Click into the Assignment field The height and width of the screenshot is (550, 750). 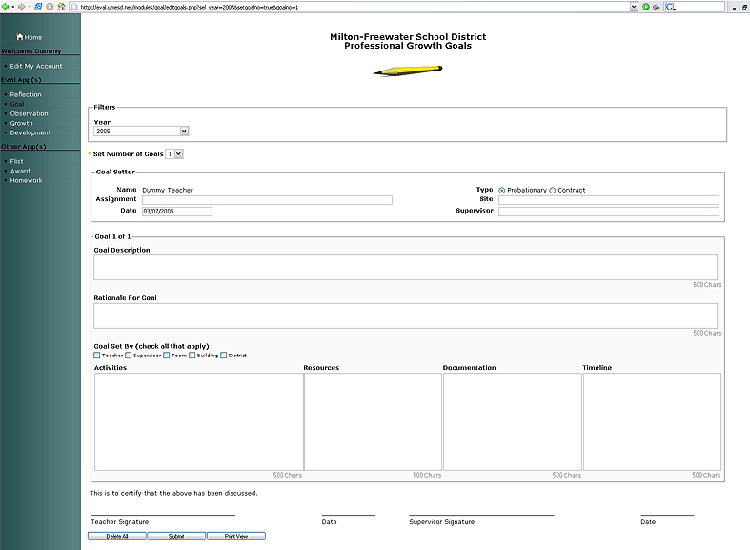(267, 199)
